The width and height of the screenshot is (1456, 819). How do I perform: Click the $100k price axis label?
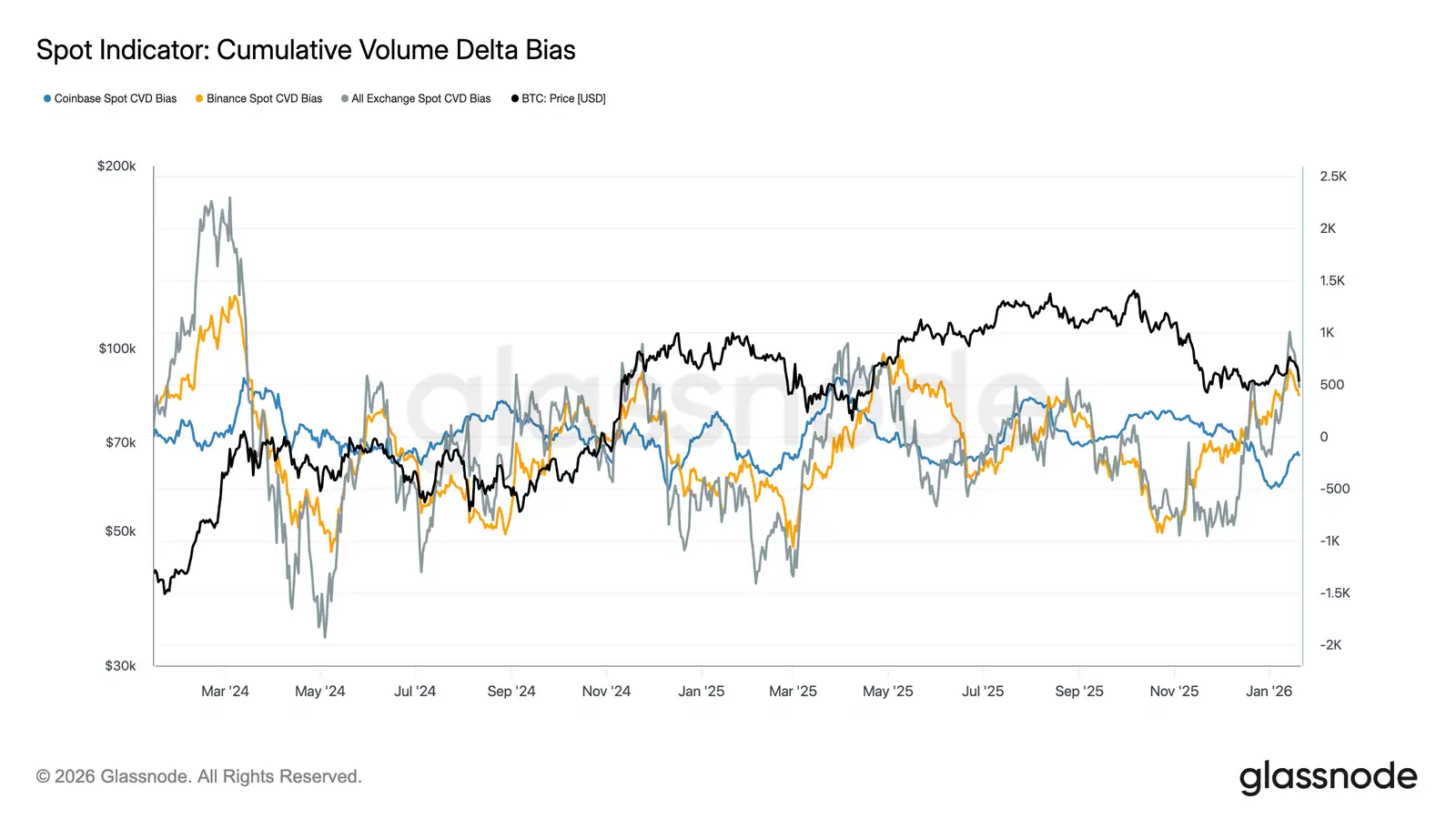point(116,349)
